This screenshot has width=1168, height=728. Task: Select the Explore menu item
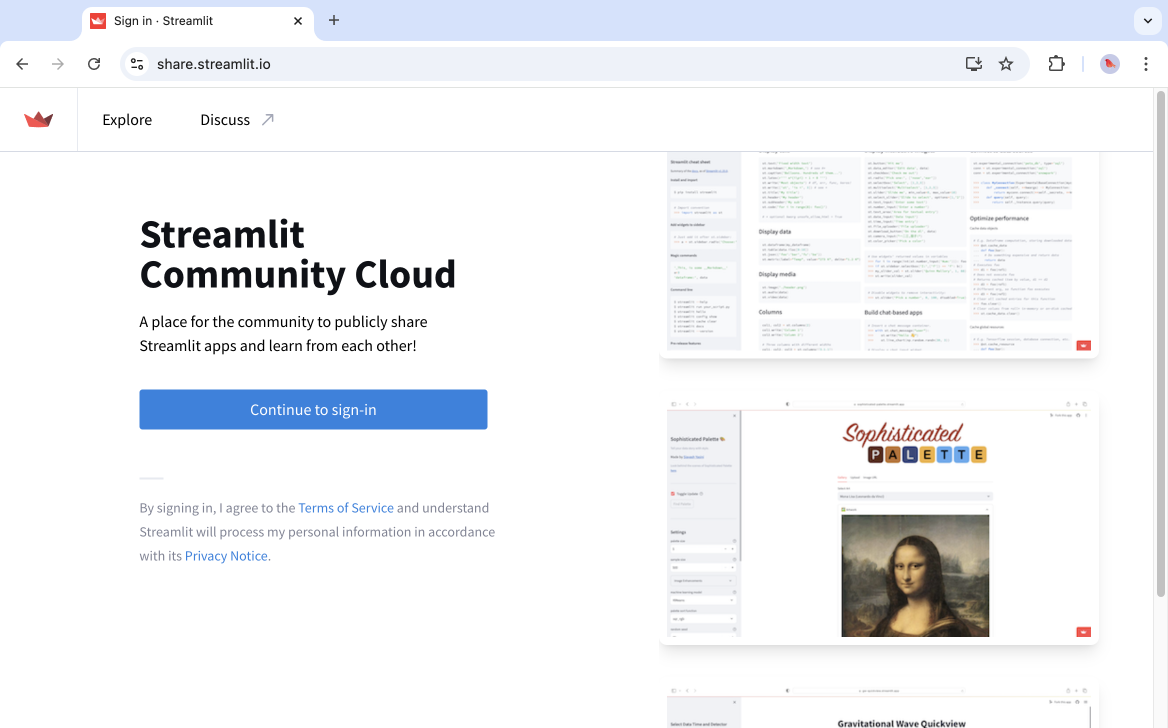127,119
